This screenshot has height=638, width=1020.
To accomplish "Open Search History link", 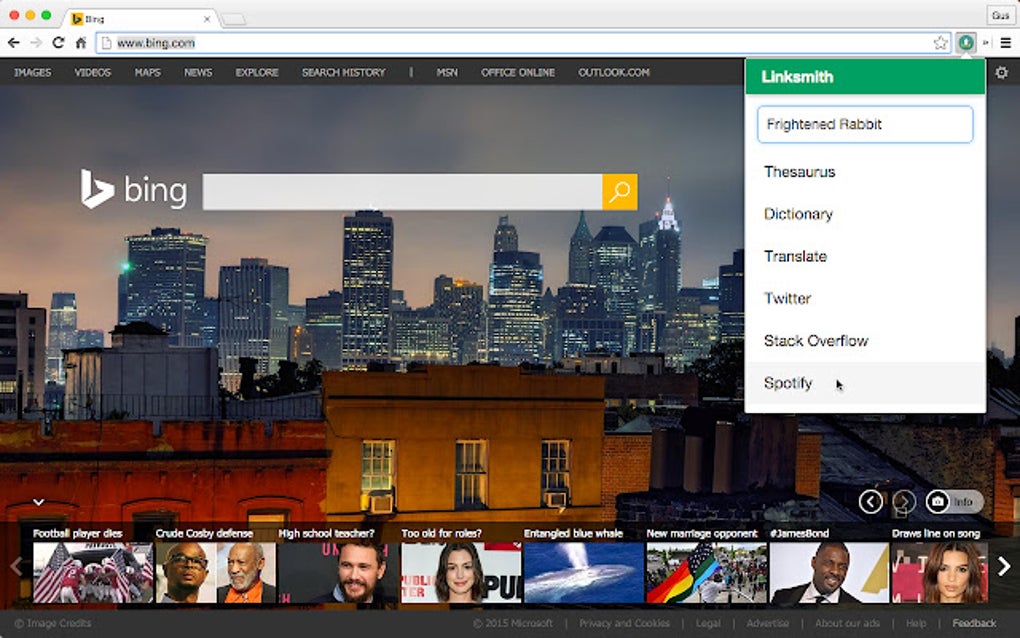I will (343, 73).
